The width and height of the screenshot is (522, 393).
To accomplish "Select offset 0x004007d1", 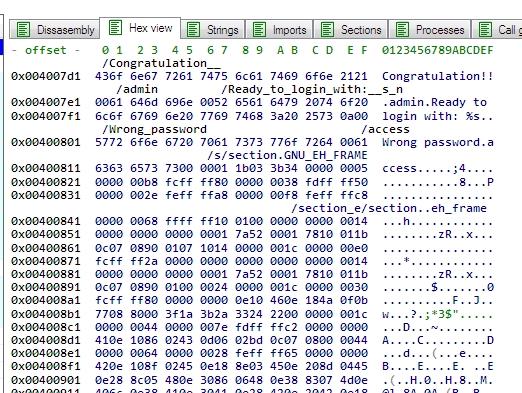I will (46, 76).
